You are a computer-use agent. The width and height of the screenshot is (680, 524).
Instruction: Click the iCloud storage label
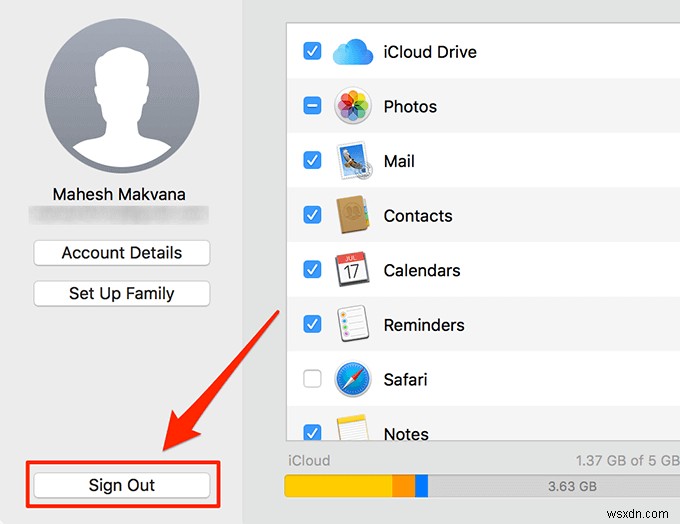point(309,460)
